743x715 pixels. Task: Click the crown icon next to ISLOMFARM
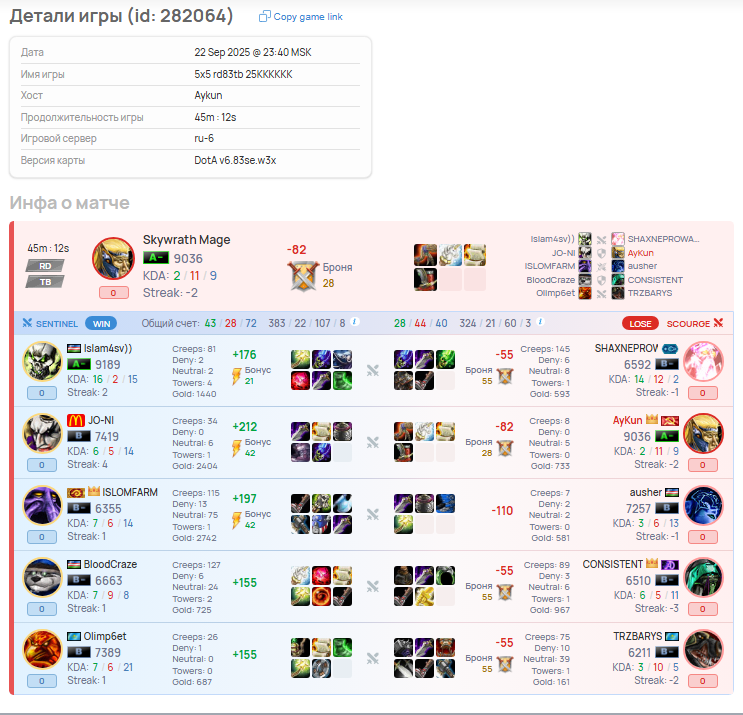point(94,491)
